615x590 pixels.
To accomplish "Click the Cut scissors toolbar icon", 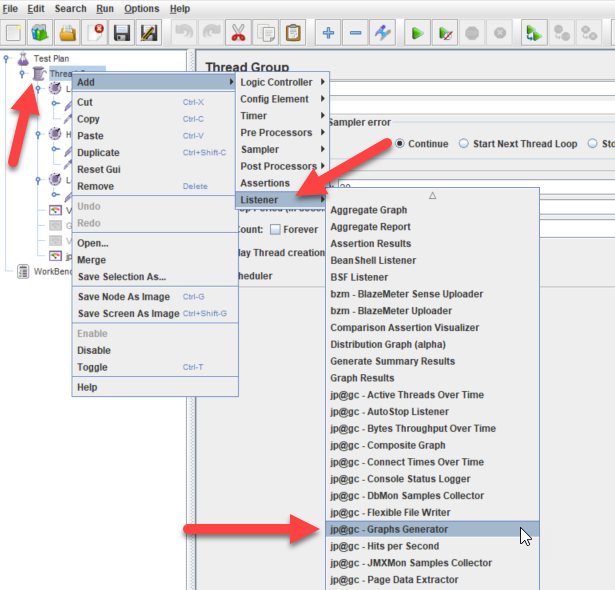I will (238, 33).
